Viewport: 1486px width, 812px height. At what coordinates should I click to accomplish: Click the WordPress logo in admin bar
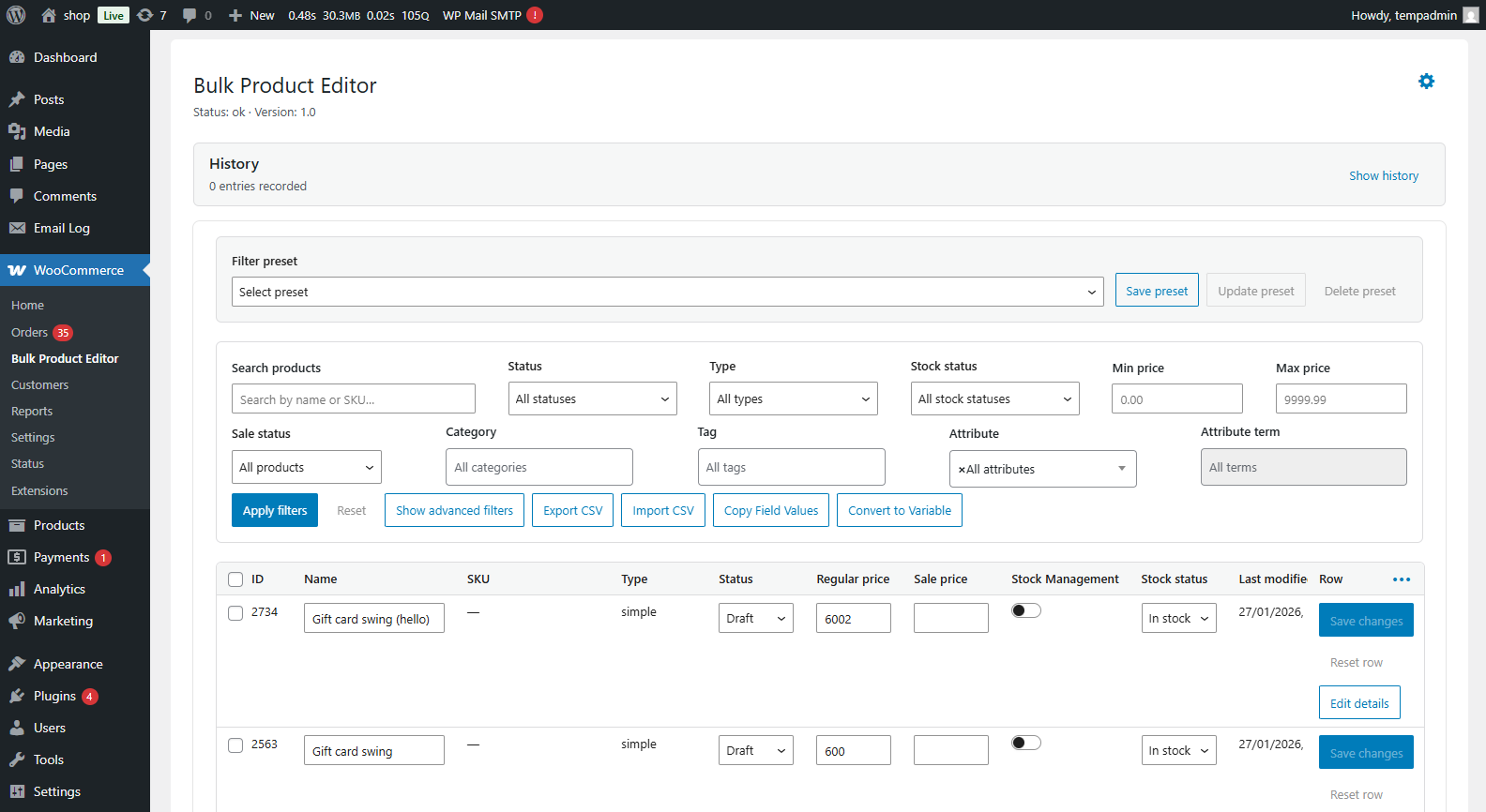(x=16, y=15)
